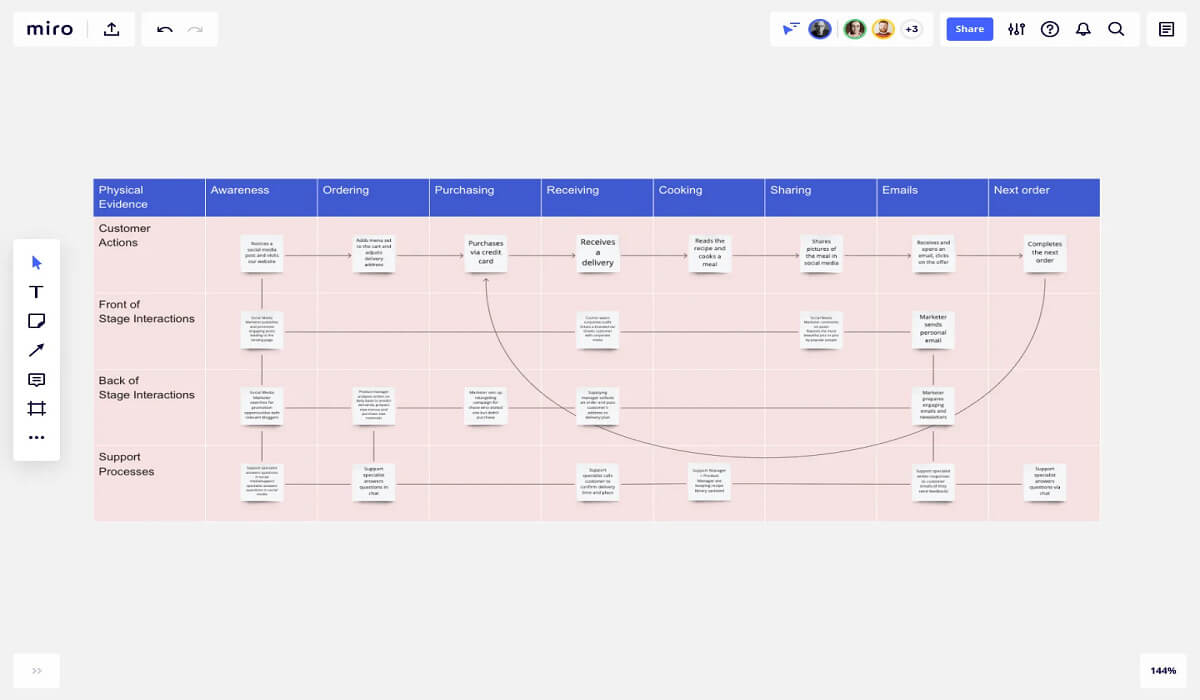Open the notes panel in the top-right corner

(x=1166, y=29)
